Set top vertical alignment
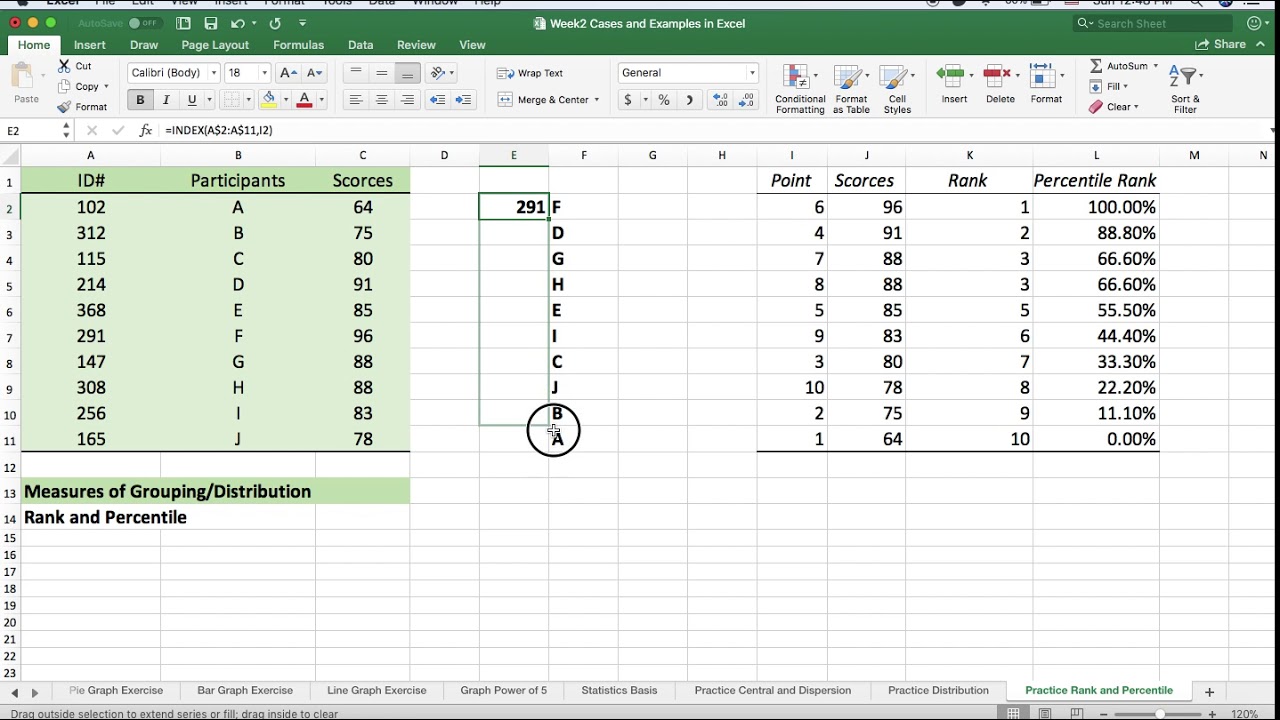1280x720 pixels. (355, 73)
